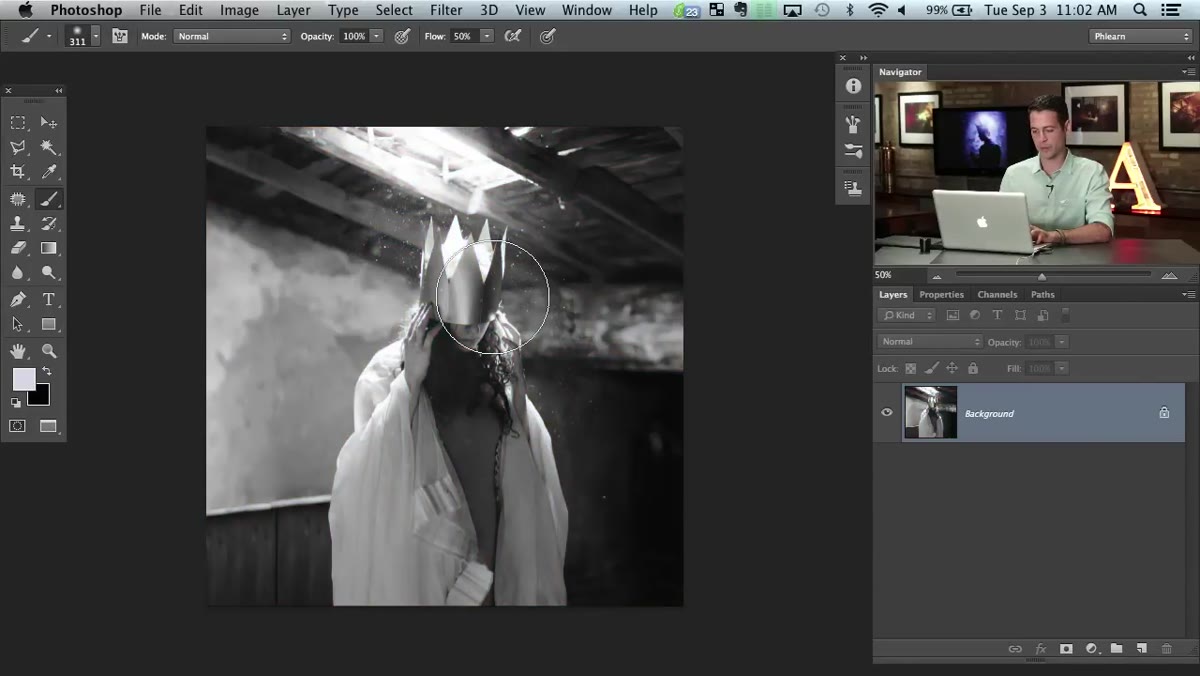Toggle type layer filter
The height and width of the screenshot is (676, 1200).
point(997,315)
